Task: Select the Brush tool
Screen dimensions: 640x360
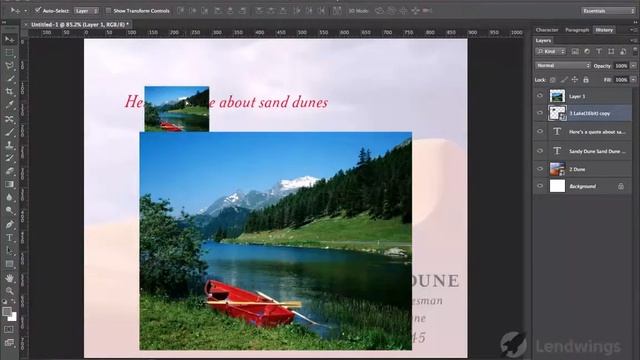Action: click(9, 132)
